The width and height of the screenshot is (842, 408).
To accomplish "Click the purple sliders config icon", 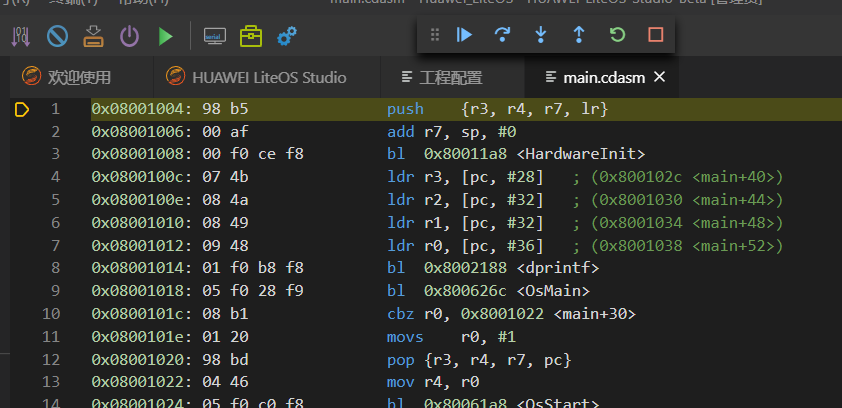I will tap(20, 37).
